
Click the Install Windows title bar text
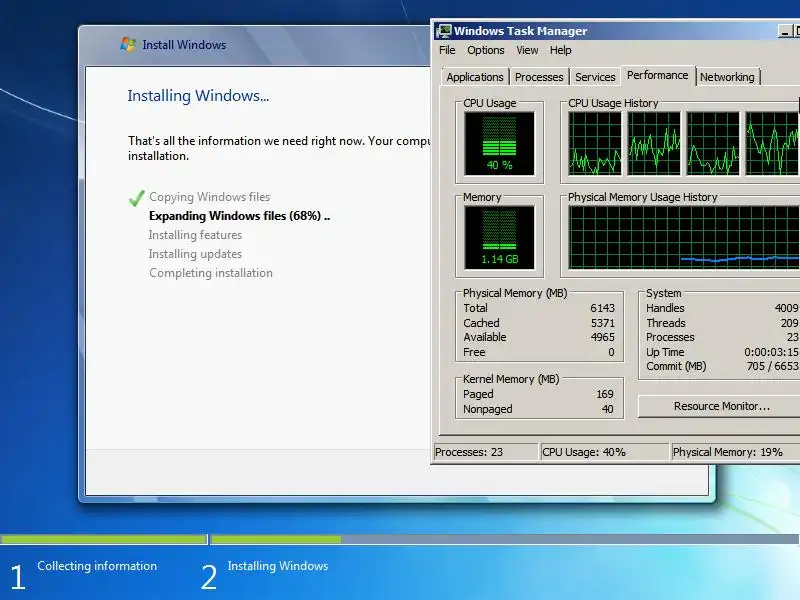pos(184,45)
